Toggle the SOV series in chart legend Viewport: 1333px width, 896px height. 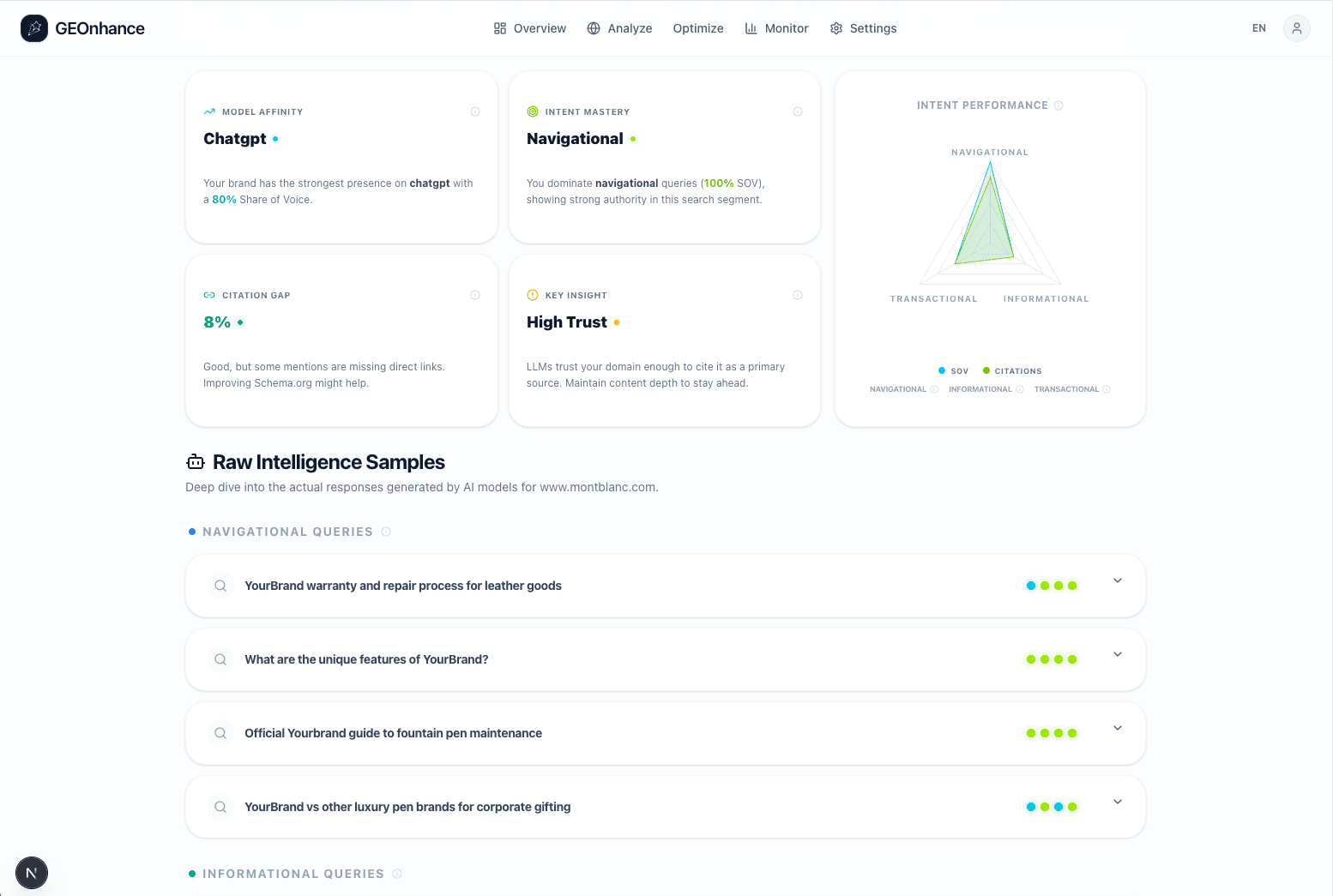coord(953,371)
